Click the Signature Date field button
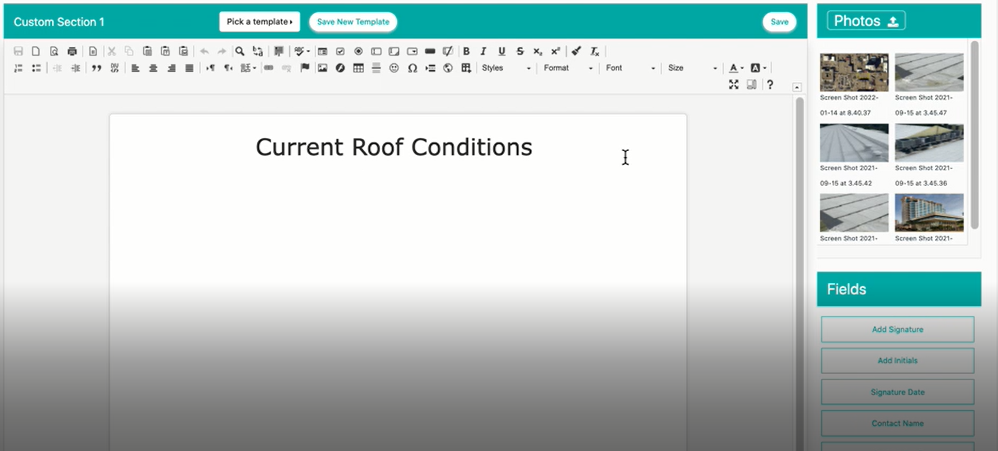Image resolution: width=998 pixels, height=451 pixels. [897, 392]
